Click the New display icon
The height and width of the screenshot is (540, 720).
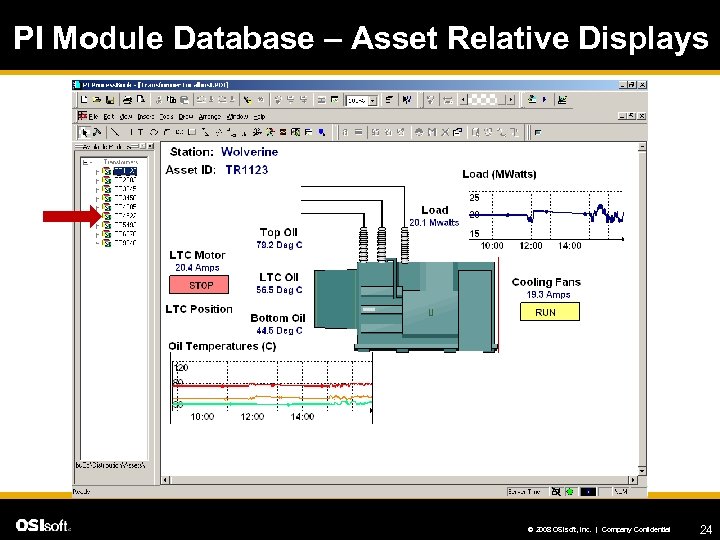point(84,99)
